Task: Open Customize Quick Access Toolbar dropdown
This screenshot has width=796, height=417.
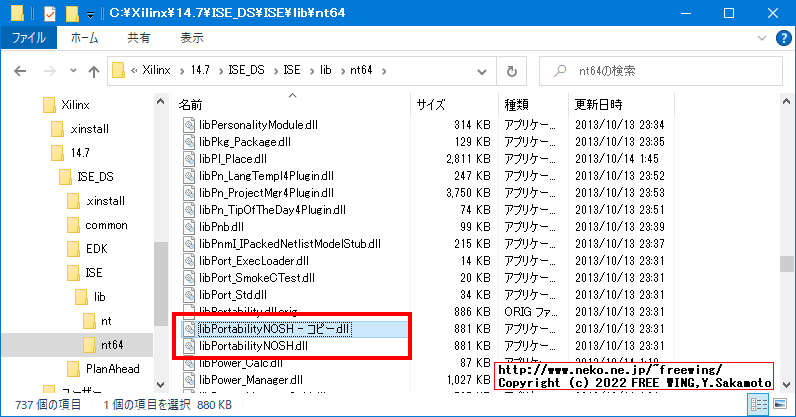Action: 90,15
